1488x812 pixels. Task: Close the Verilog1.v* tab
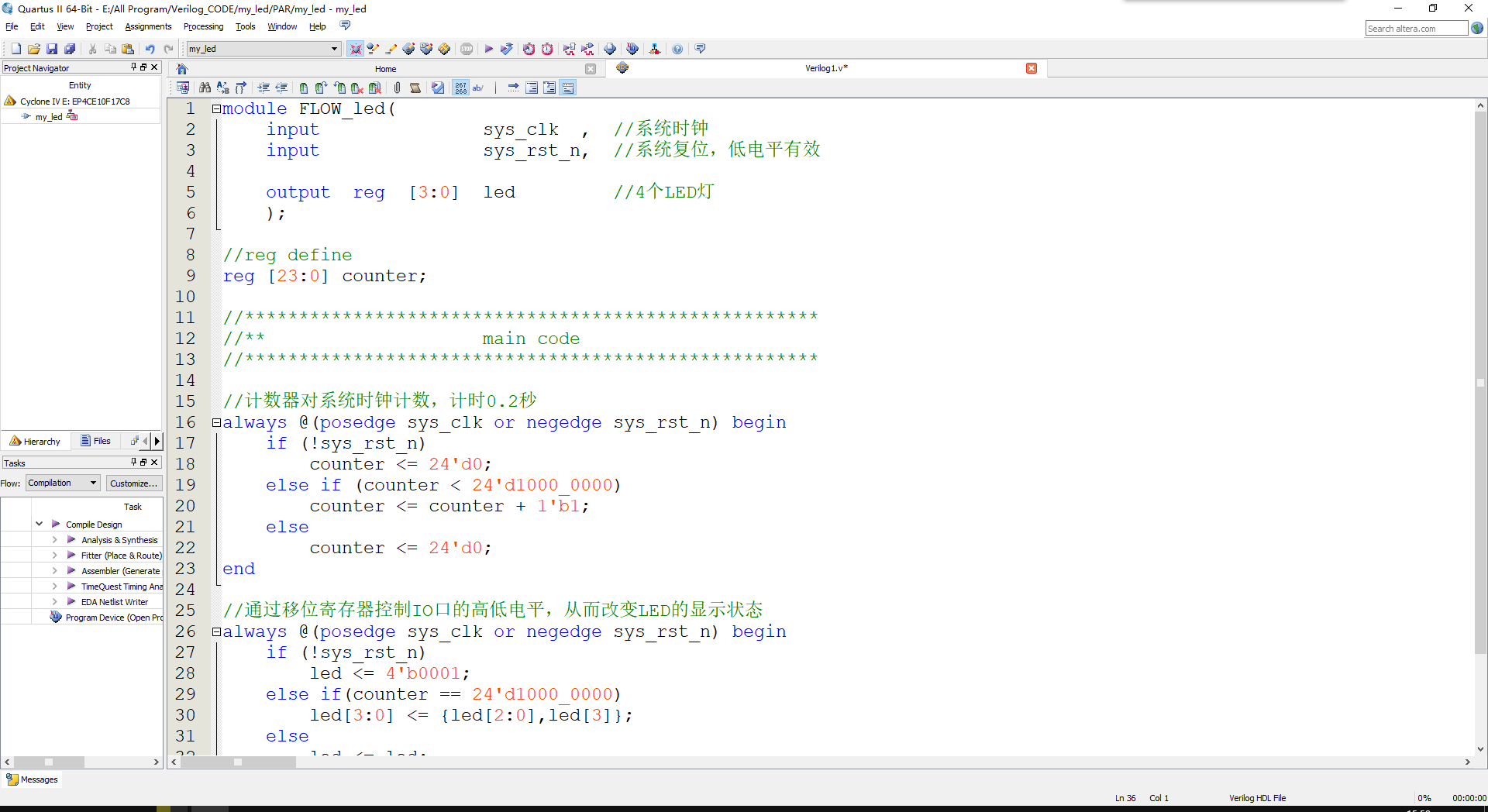coord(1032,68)
